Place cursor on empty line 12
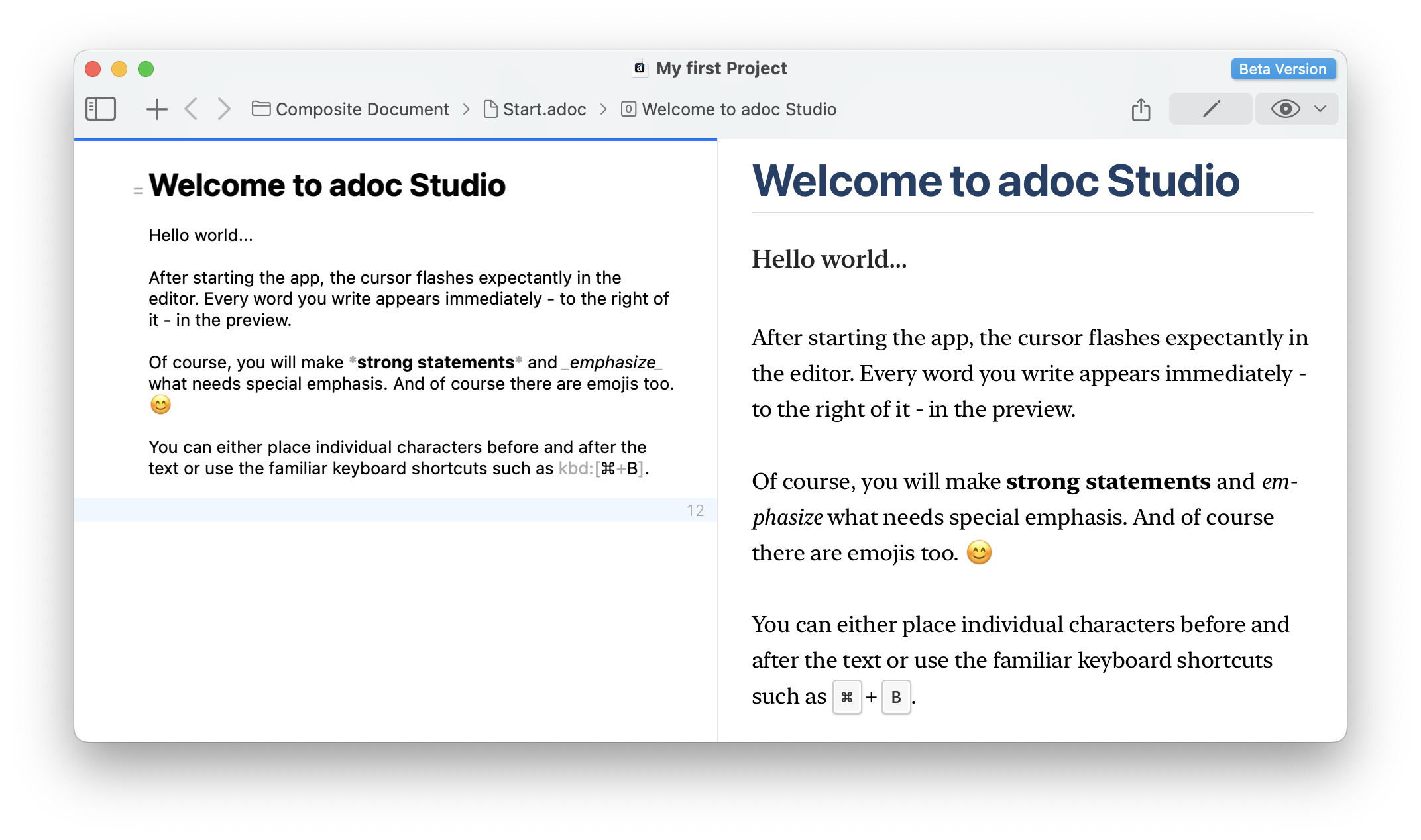This screenshot has width=1421, height=840. [395, 510]
